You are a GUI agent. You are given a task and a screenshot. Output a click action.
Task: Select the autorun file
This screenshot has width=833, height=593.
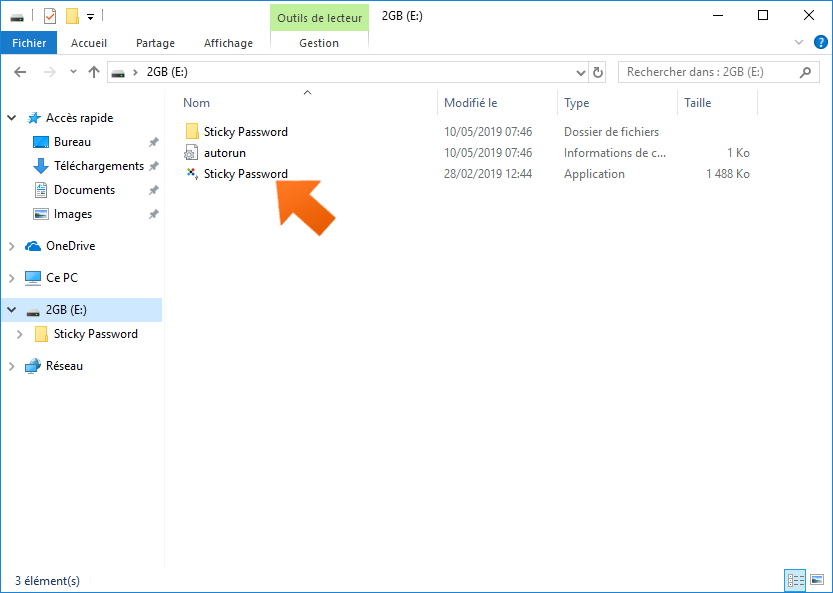coord(225,153)
